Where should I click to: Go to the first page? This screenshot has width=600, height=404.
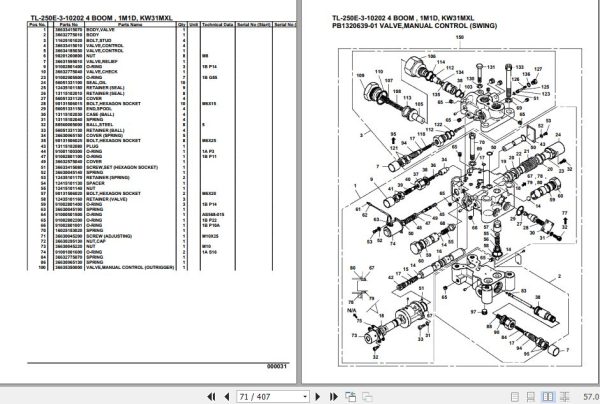point(211,397)
